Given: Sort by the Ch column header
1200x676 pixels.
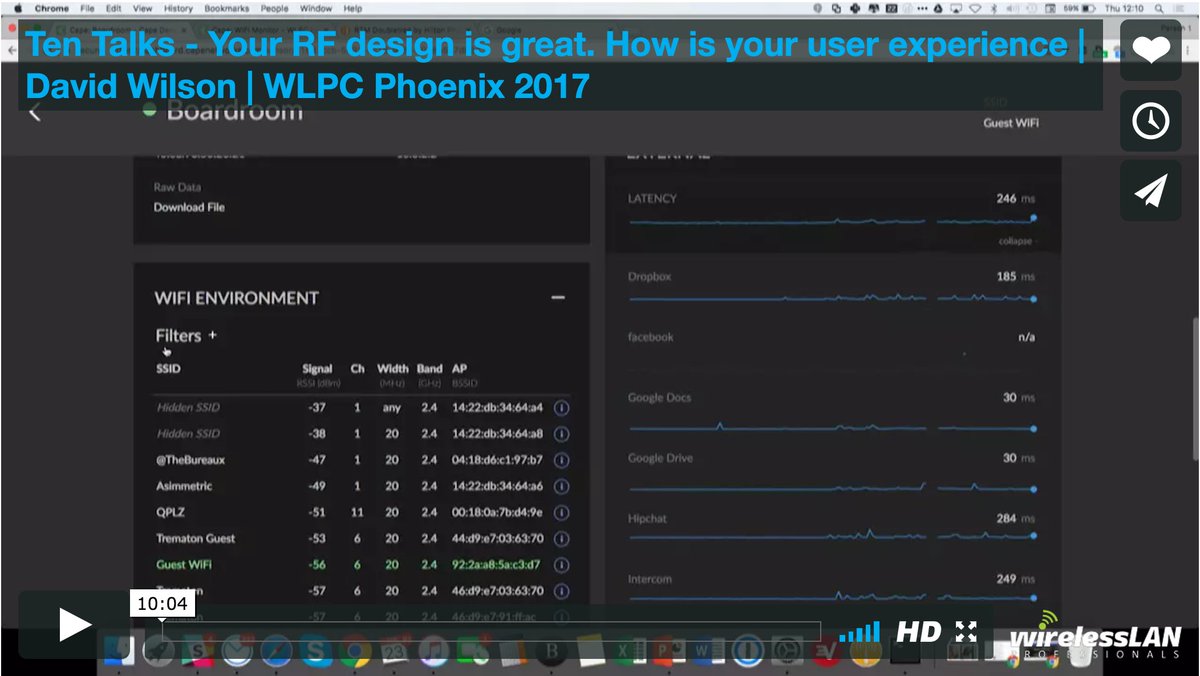Looking at the screenshot, I should point(357,369).
